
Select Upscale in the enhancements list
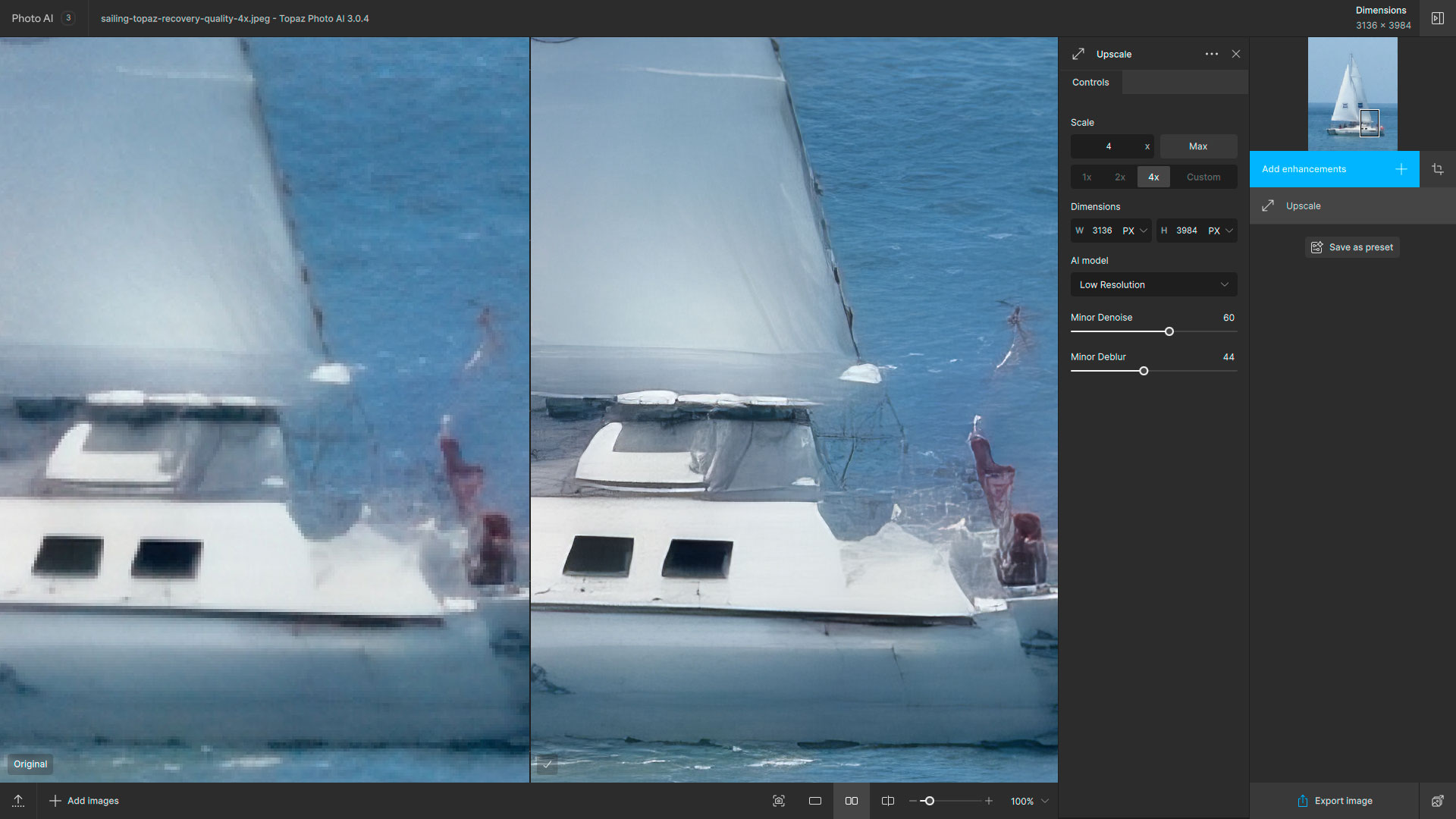pyautogui.click(x=1303, y=206)
